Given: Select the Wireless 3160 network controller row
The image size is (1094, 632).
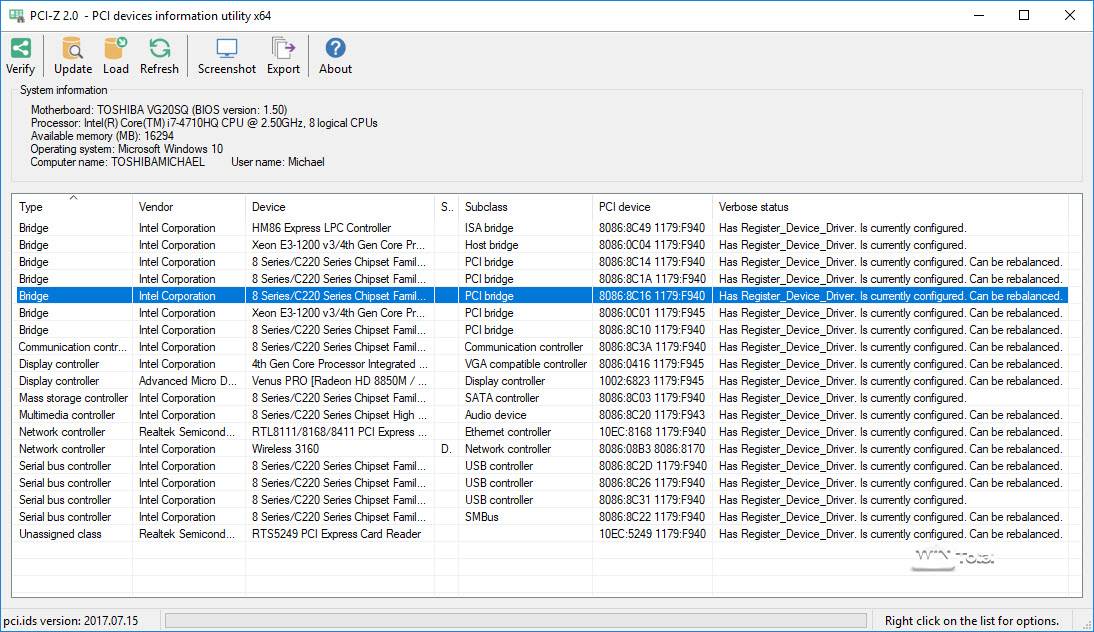Looking at the screenshot, I should (285, 449).
